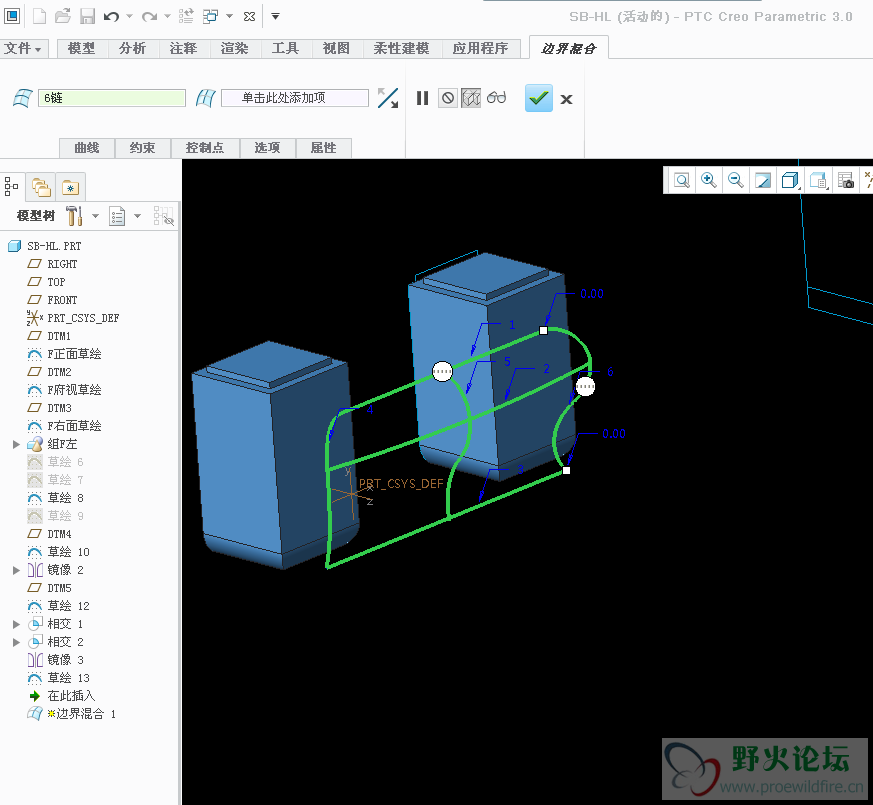Viewport: 873px width, 805px height.
Task: Select the favorites navigator tab icon
Action: tap(71, 188)
